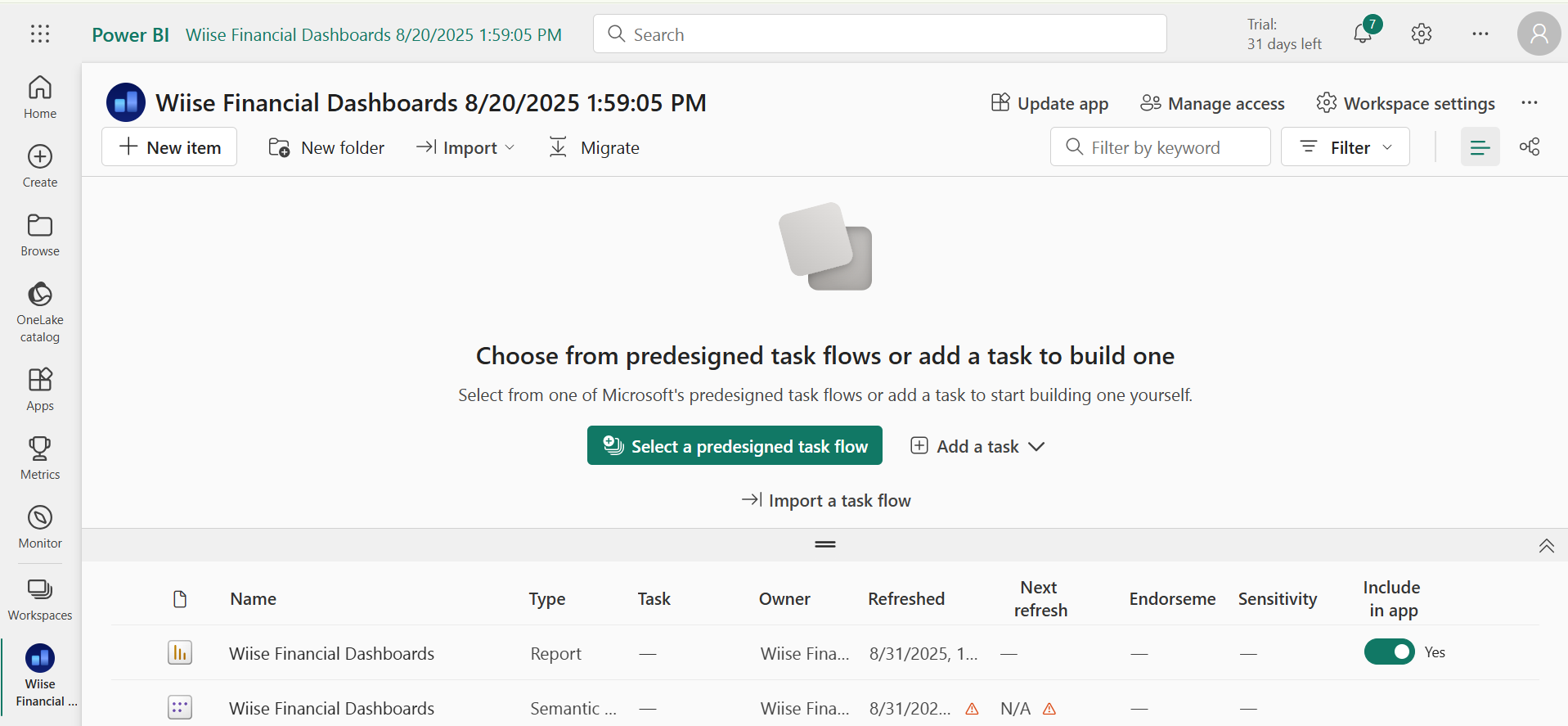The height and width of the screenshot is (726, 1568).
Task: Open the Workspaces panel in the sidebar
Action: pyautogui.click(x=40, y=597)
